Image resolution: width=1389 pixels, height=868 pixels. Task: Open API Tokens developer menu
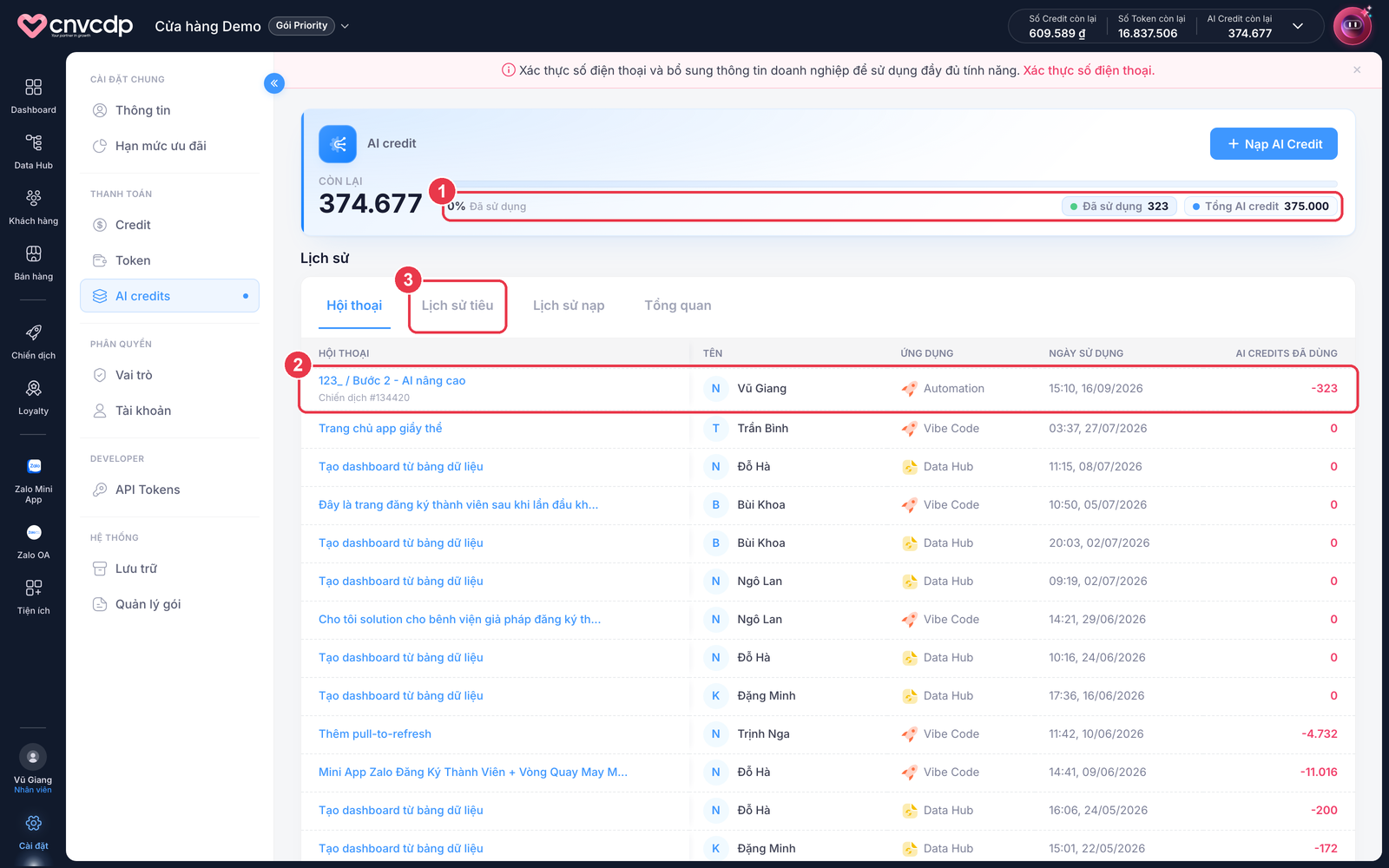(169, 490)
